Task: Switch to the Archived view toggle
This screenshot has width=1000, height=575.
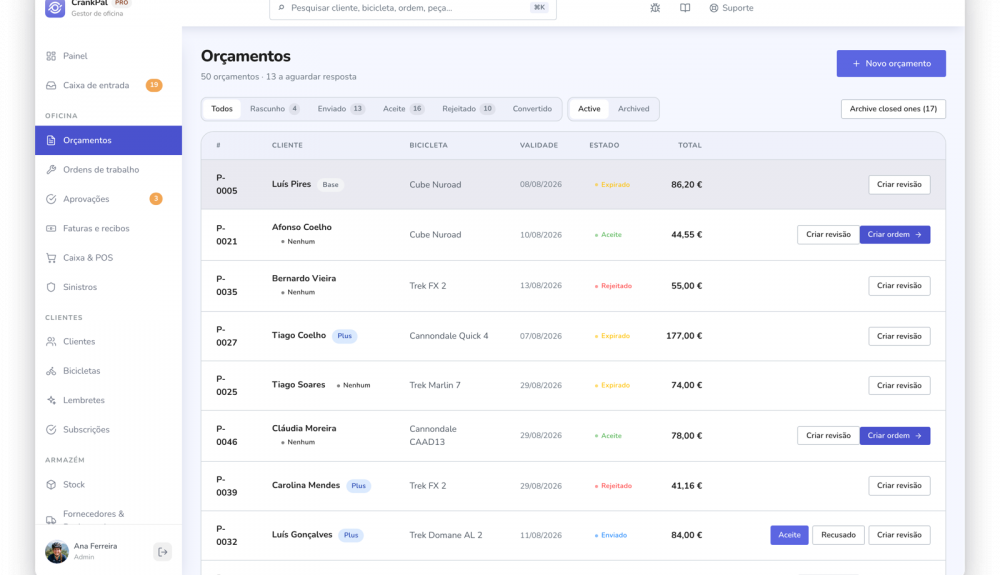Action: pyautogui.click(x=633, y=108)
